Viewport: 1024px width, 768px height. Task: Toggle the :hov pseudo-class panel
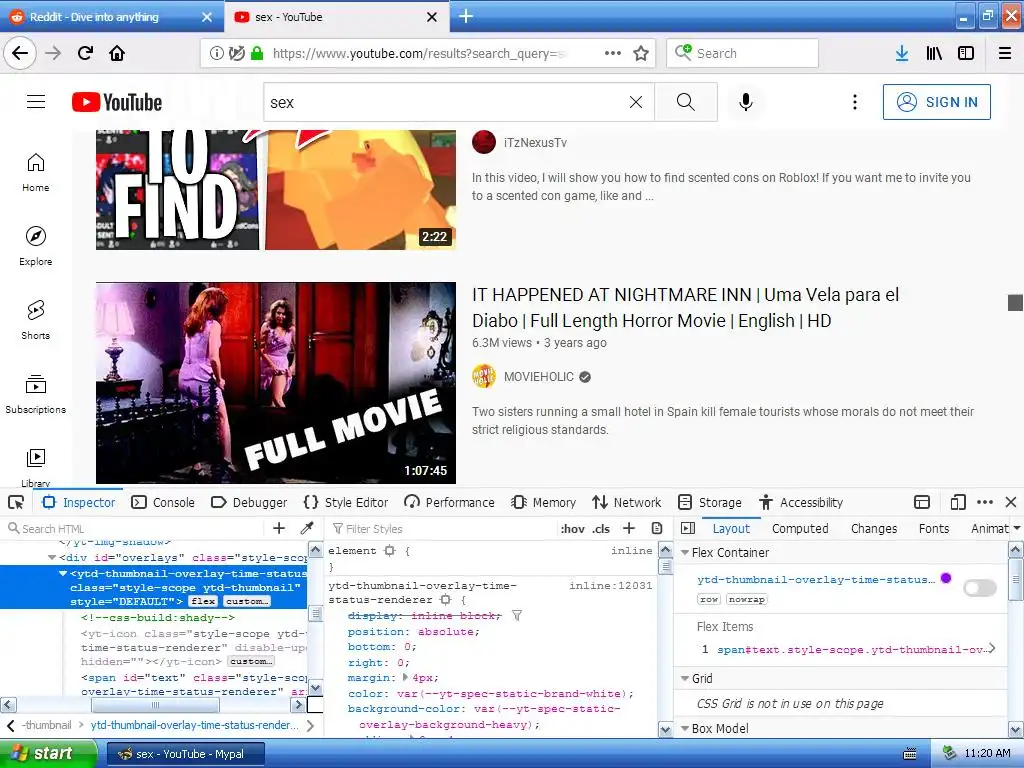[x=573, y=529]
